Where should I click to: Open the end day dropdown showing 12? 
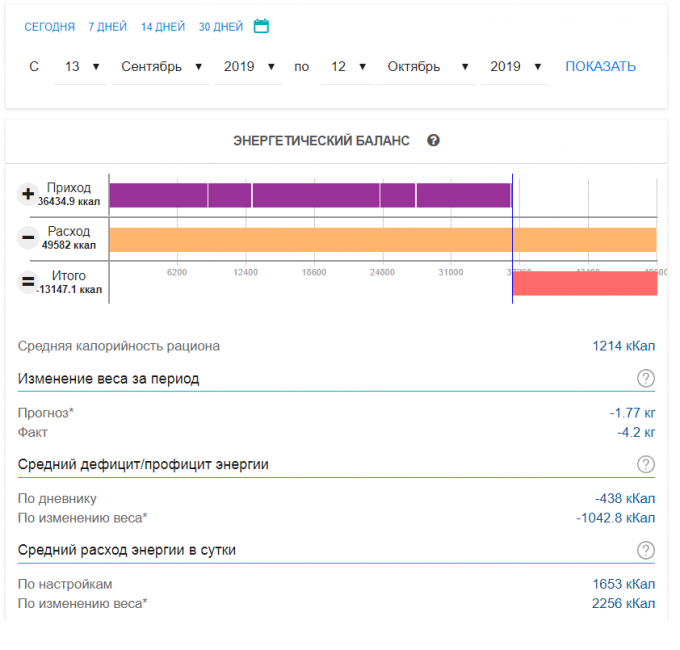pos(347,67)
